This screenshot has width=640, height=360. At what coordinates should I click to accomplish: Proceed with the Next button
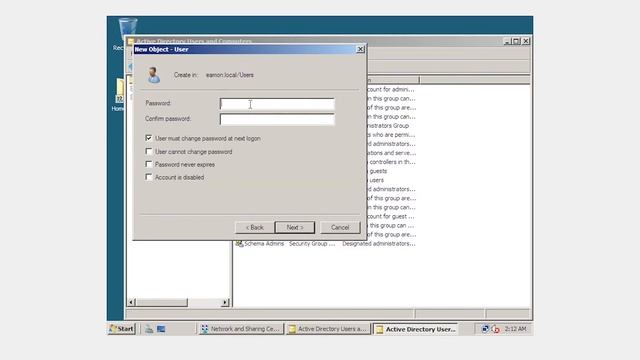(295, 227)
